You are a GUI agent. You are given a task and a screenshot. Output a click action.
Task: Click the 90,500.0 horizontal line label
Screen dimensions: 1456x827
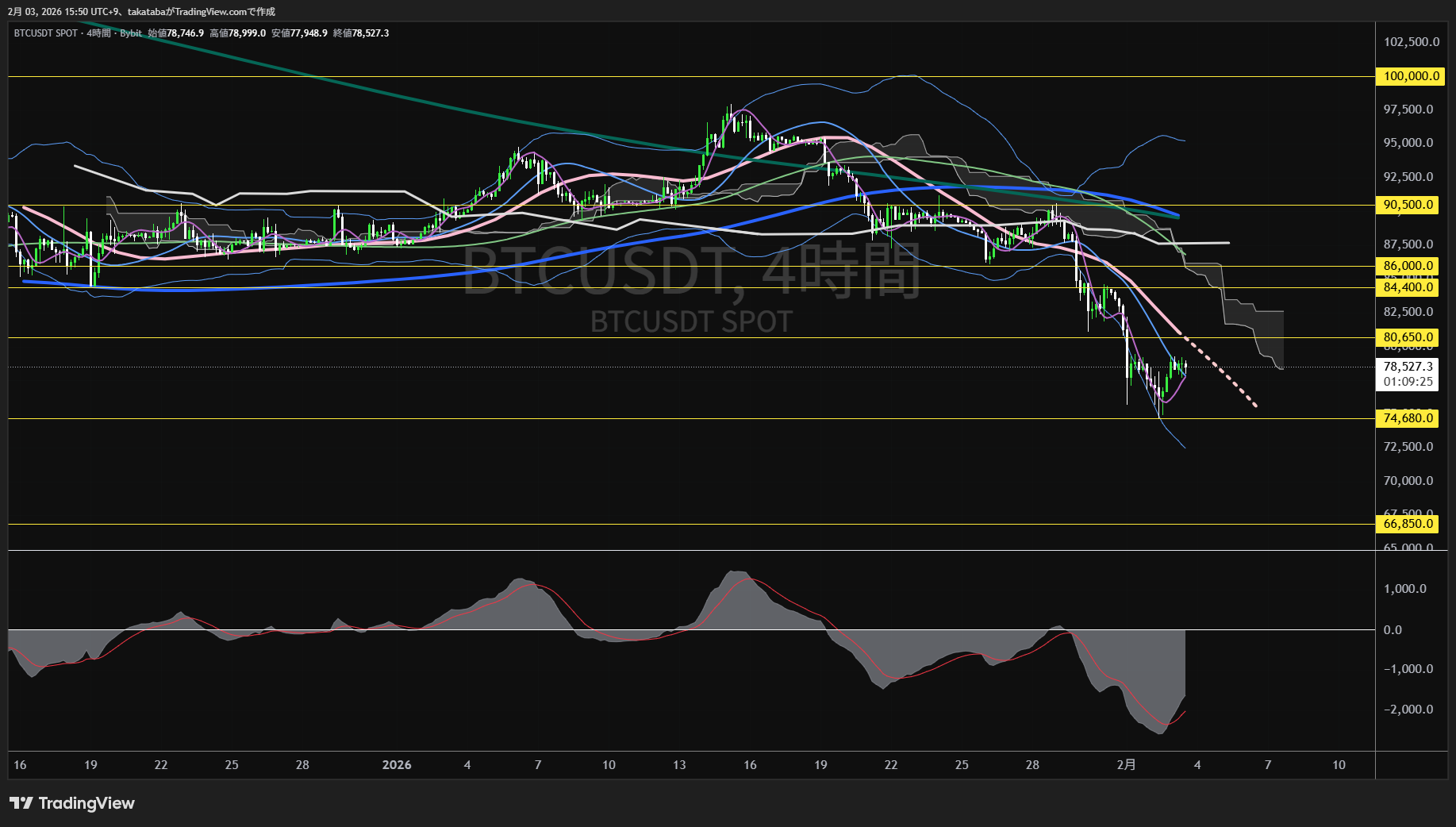click(1408, 205)
